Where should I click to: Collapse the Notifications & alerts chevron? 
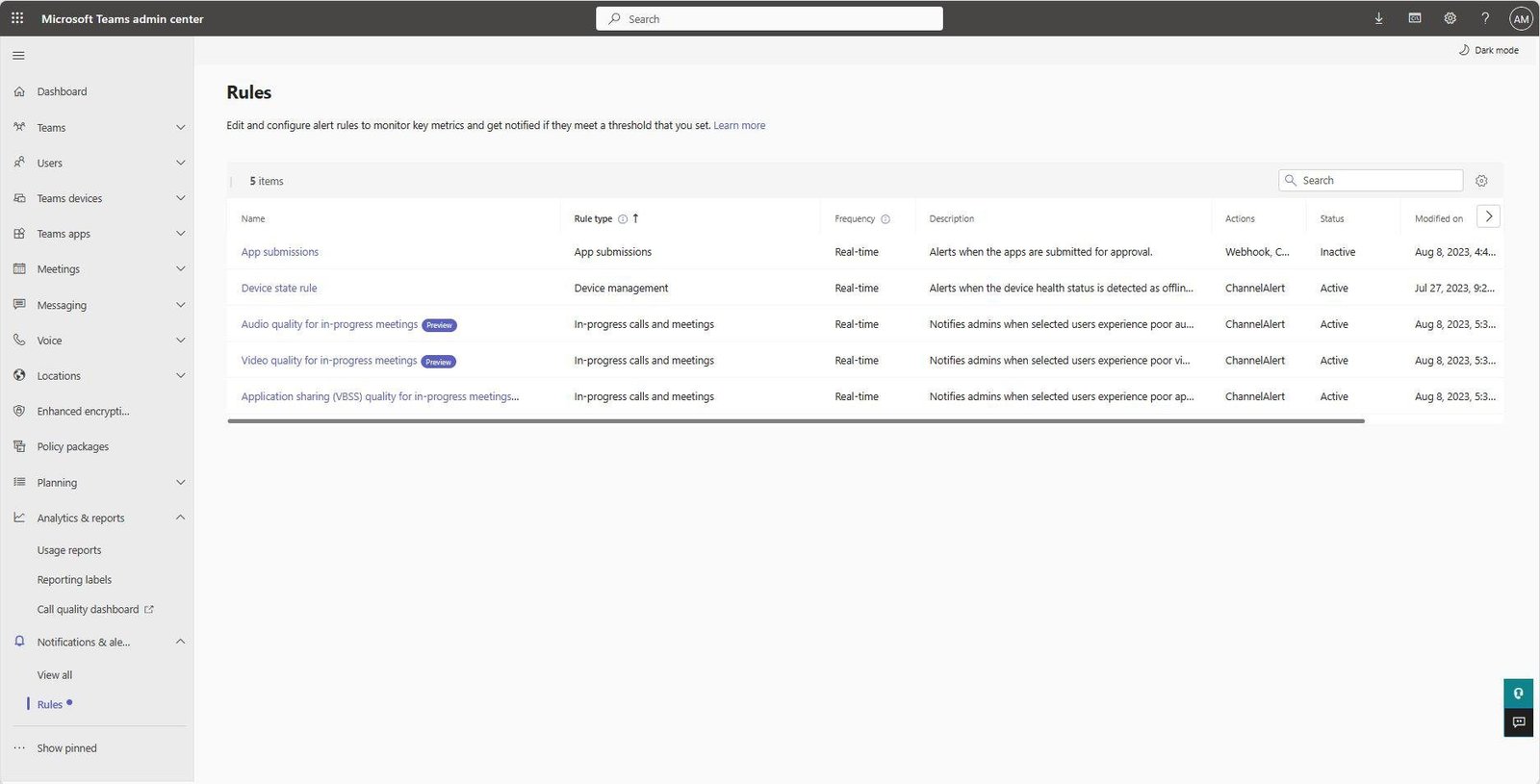tap(180, 642)
